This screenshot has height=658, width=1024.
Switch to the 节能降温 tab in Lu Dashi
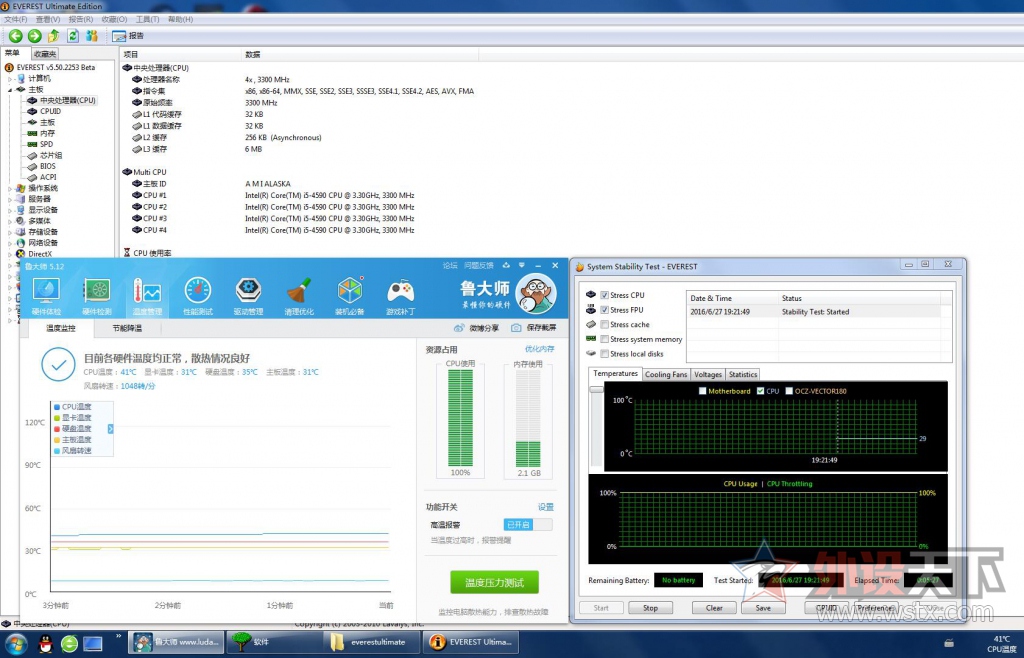point(127,328)
